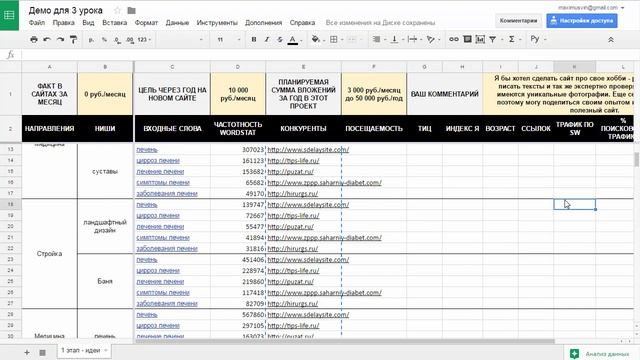Viewport: 640px width, 360px height.
Task: Undo the last action
Action: (x=47, y=40)
